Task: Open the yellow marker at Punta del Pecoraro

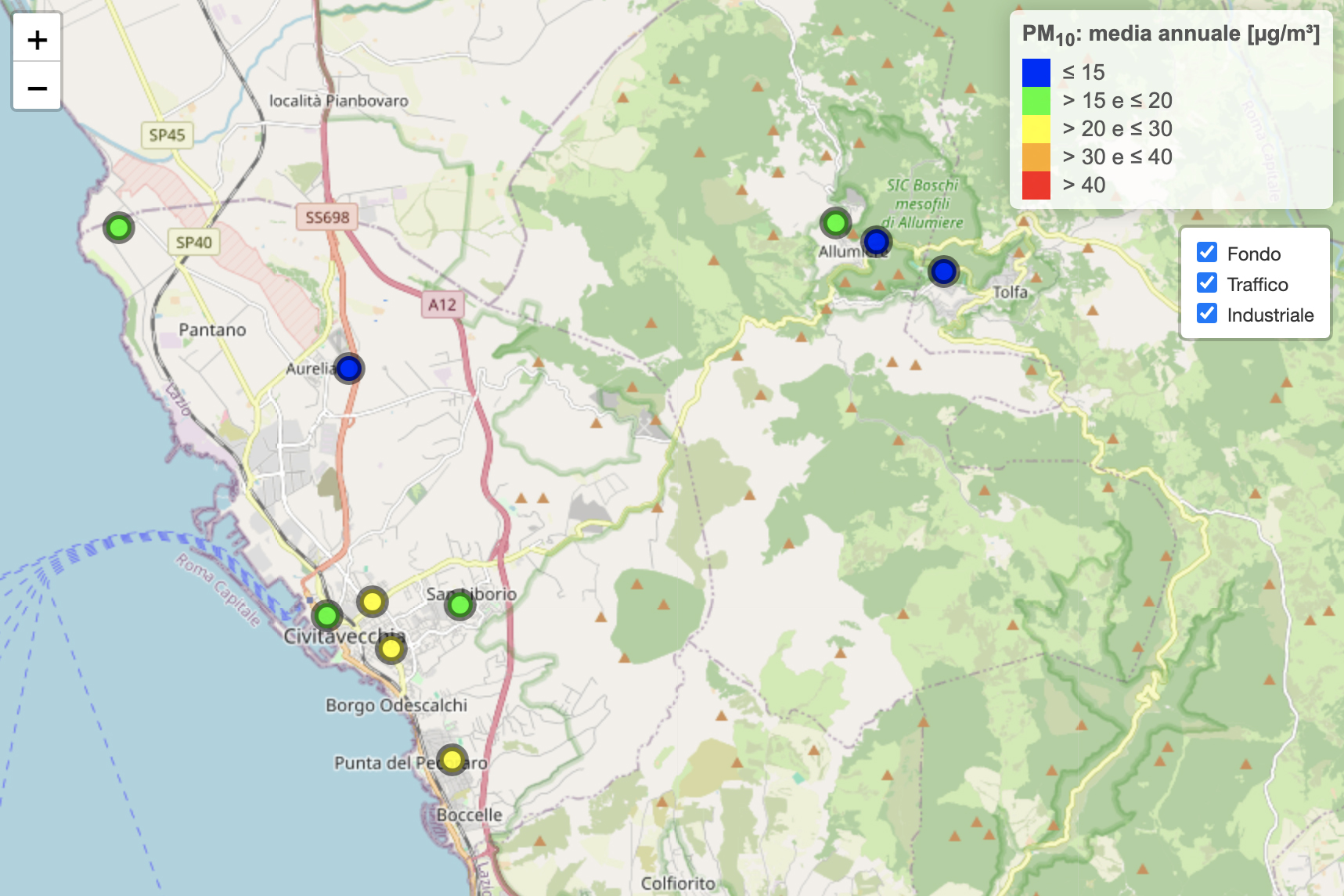Action: coord(452,759)
